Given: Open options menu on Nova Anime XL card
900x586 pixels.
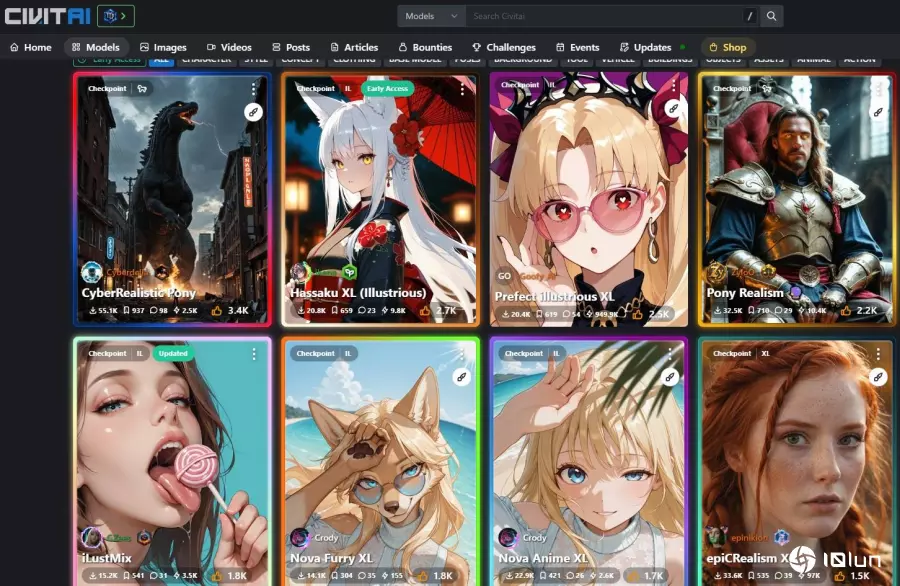Looking at the screenshot, I should point(670,354).
